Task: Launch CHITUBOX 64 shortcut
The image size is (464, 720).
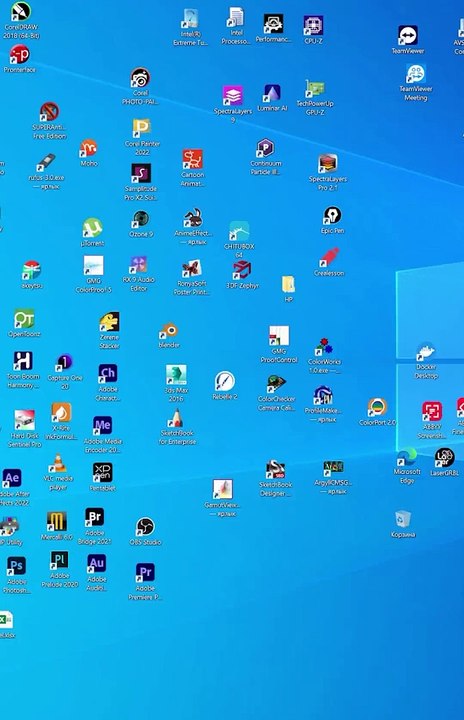Action: pyautogui.click(x=239, y=231)
